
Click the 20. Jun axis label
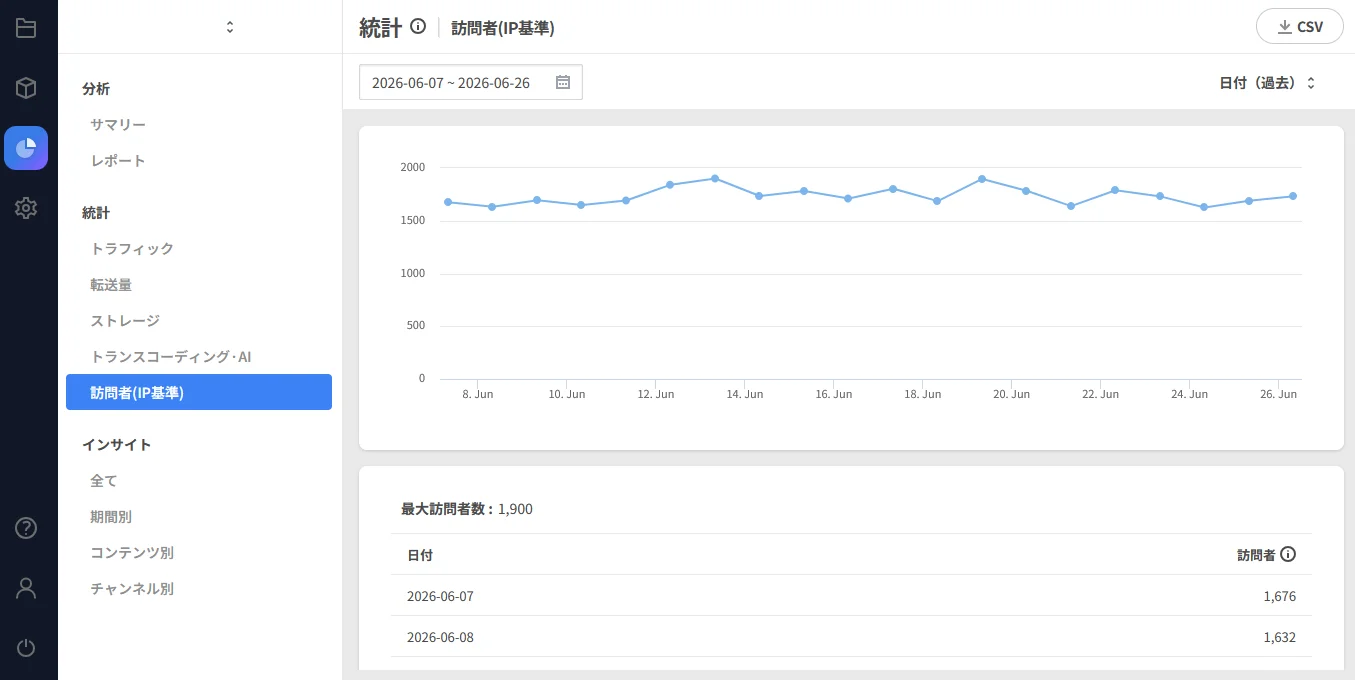point(1011,394)
